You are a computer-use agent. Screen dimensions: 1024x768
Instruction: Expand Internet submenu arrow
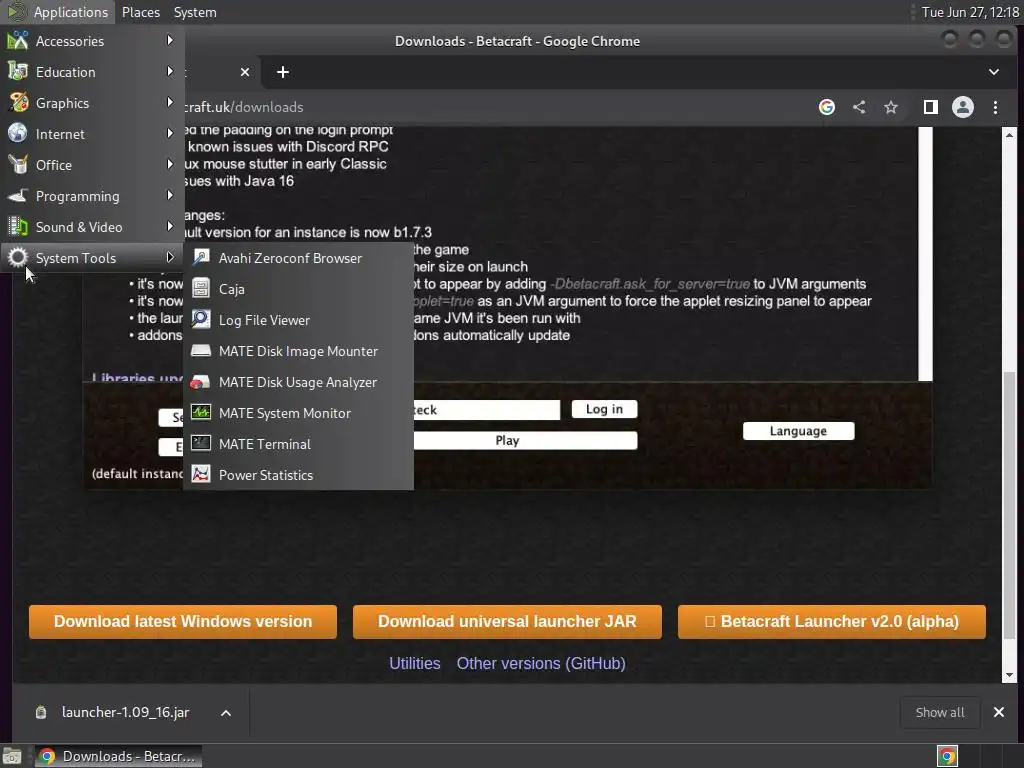[170, 133]
